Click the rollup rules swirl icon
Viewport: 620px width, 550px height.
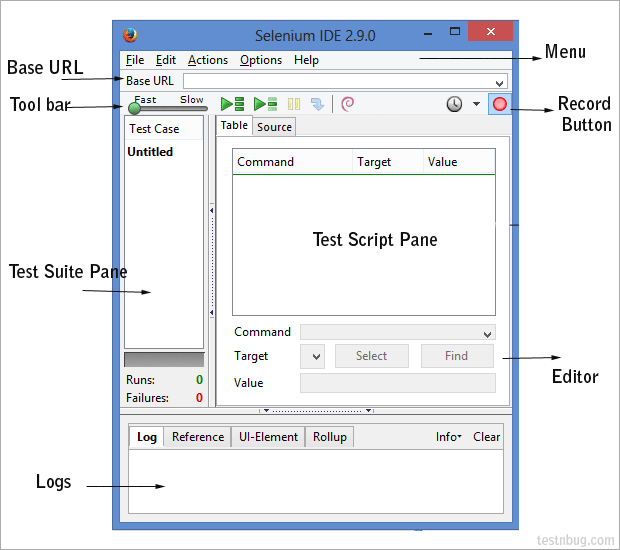(347, 104)
